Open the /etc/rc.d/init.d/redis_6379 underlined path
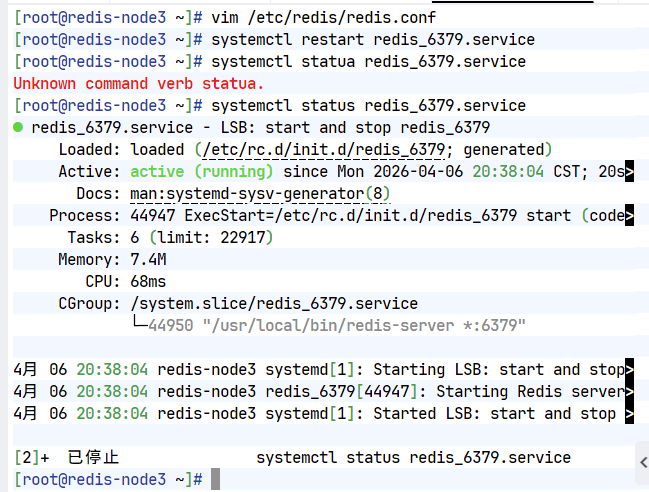This screenshot has height=492, width=649. tap(323, 149)
